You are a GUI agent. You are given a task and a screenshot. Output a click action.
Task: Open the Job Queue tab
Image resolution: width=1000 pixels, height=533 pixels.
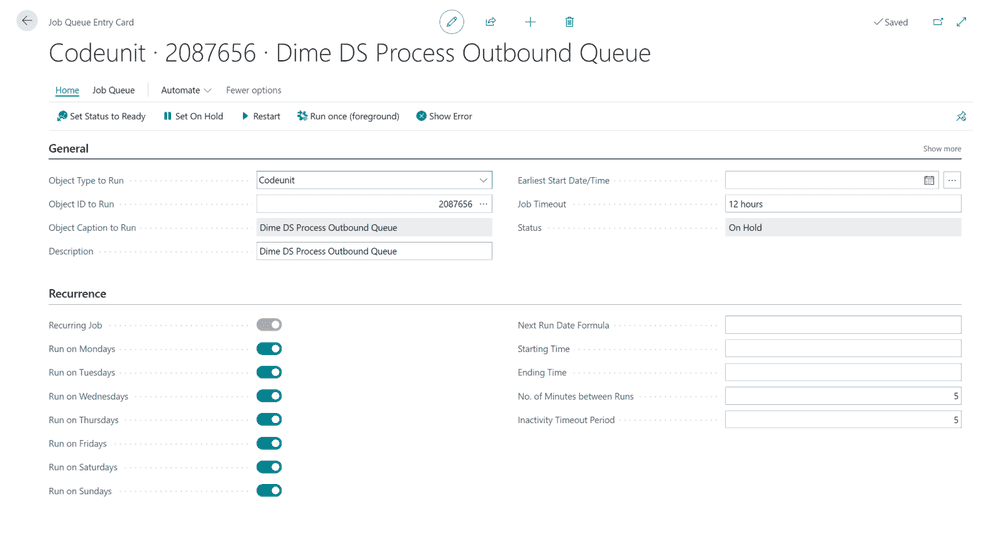114,90
